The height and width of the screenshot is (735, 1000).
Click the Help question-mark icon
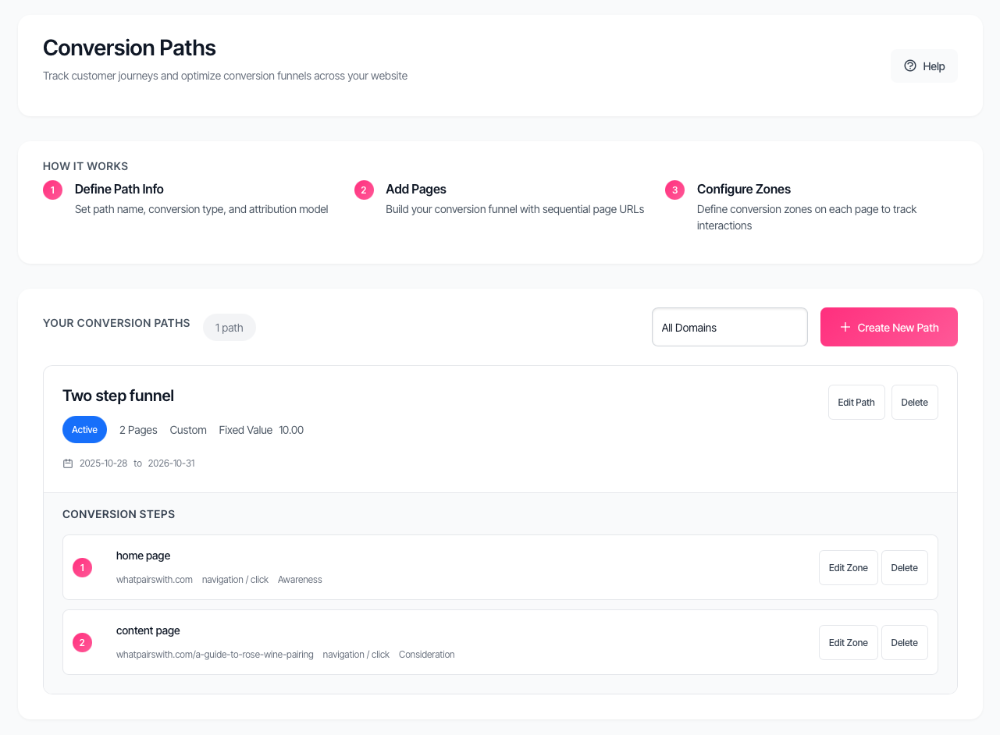tap(910, 65)
